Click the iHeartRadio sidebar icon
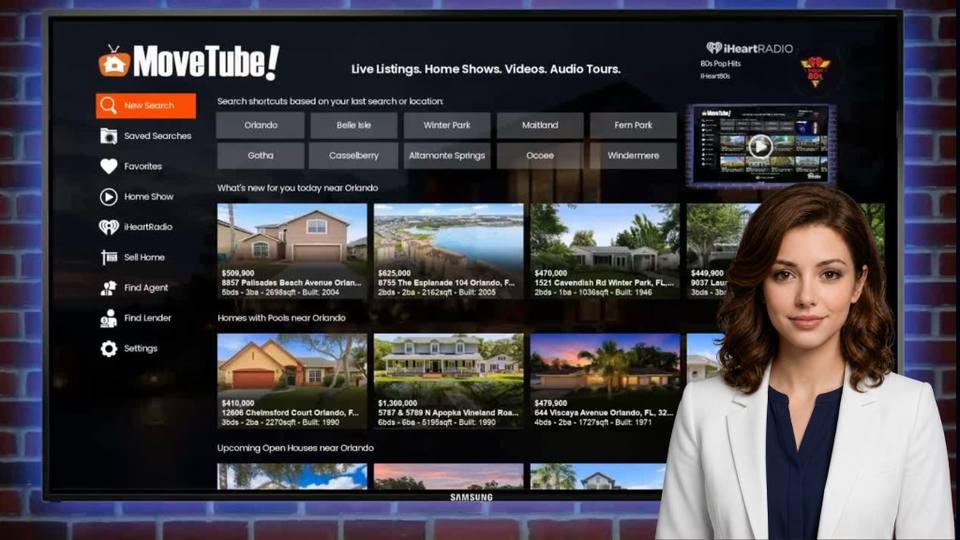This screenshot has height=540, width=960. click(108, 227)
